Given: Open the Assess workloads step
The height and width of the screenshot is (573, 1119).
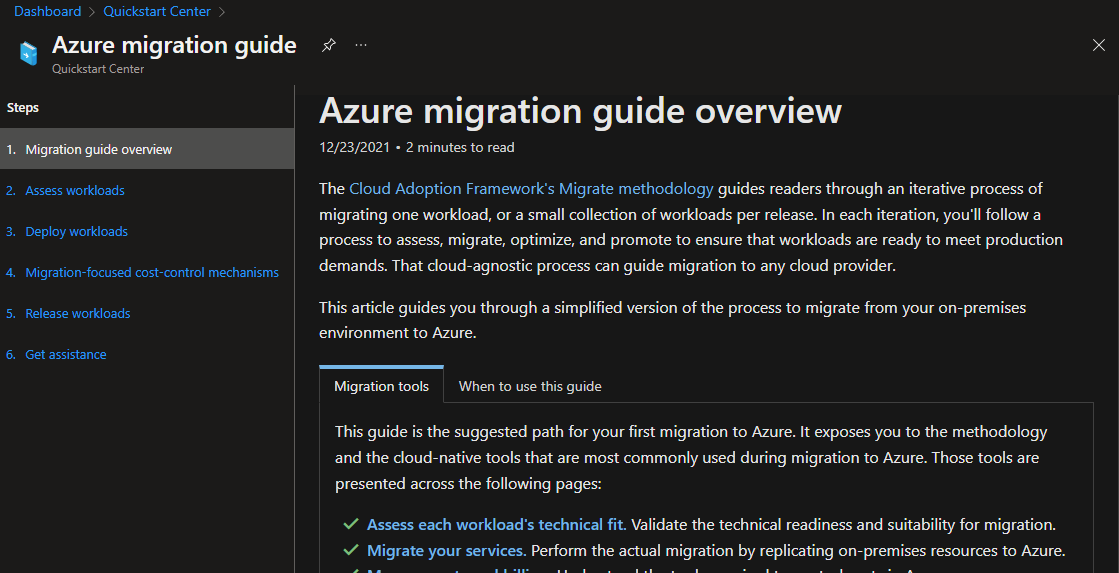Looking at the screenshot, I should [75, 190].
